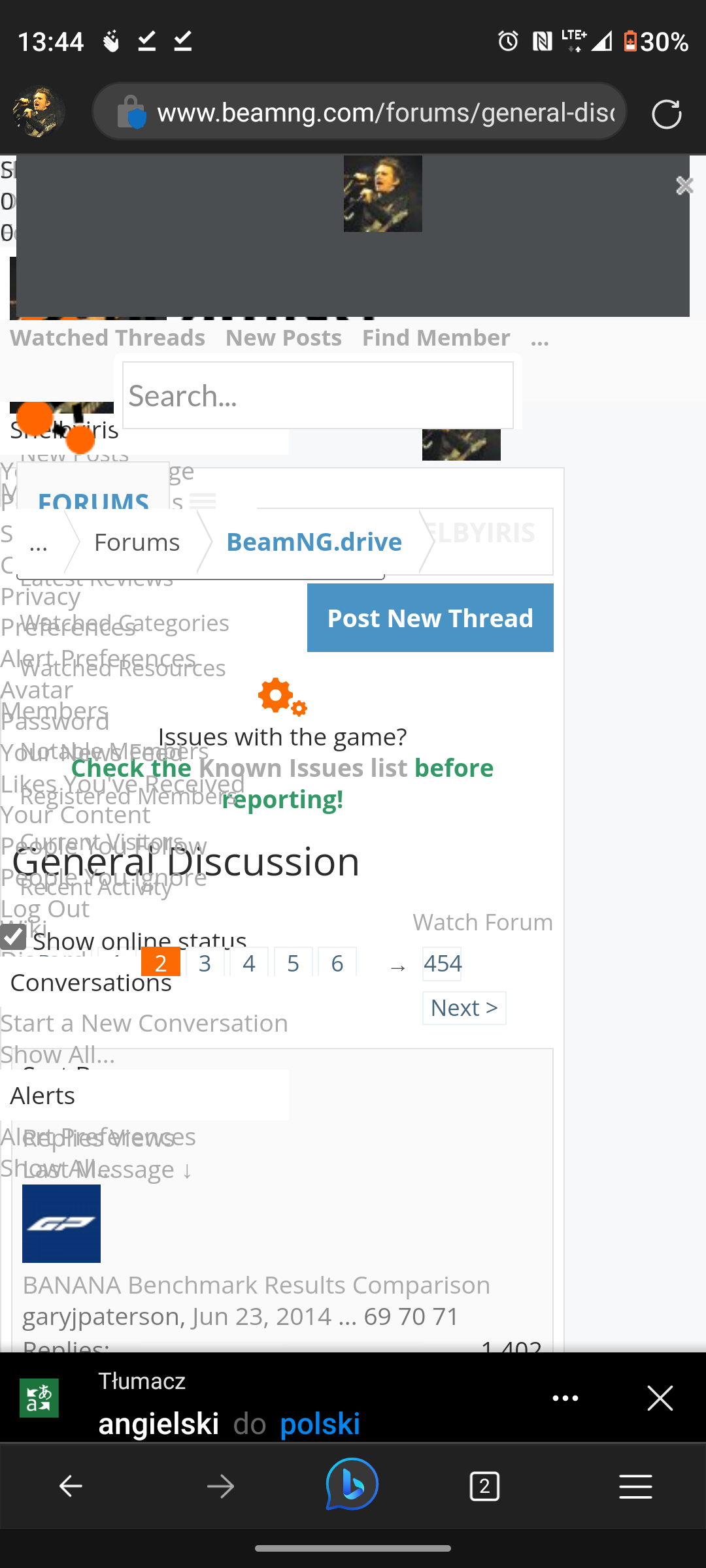Open the GP avatar thumbnail of thread
Image resolution: width=706 pixels, height=1568 pixels.
pos(61,1224)
